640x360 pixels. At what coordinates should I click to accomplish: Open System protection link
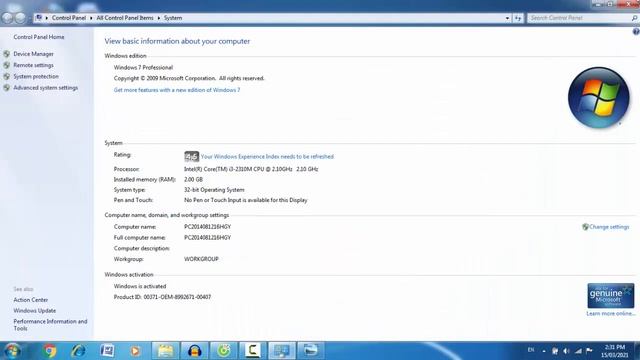(x=36, y=76)
